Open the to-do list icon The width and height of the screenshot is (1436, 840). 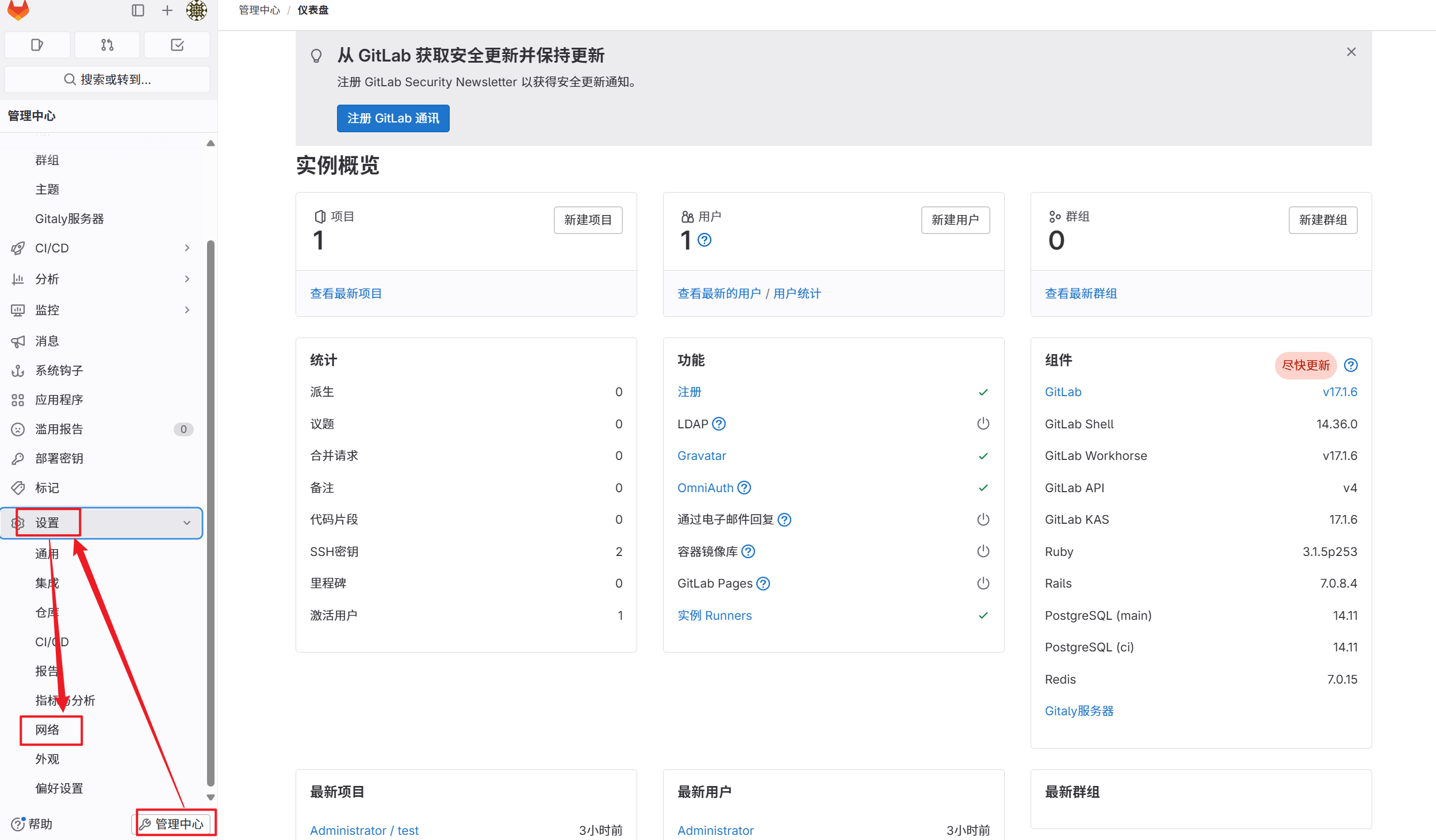tap(177, 45)
